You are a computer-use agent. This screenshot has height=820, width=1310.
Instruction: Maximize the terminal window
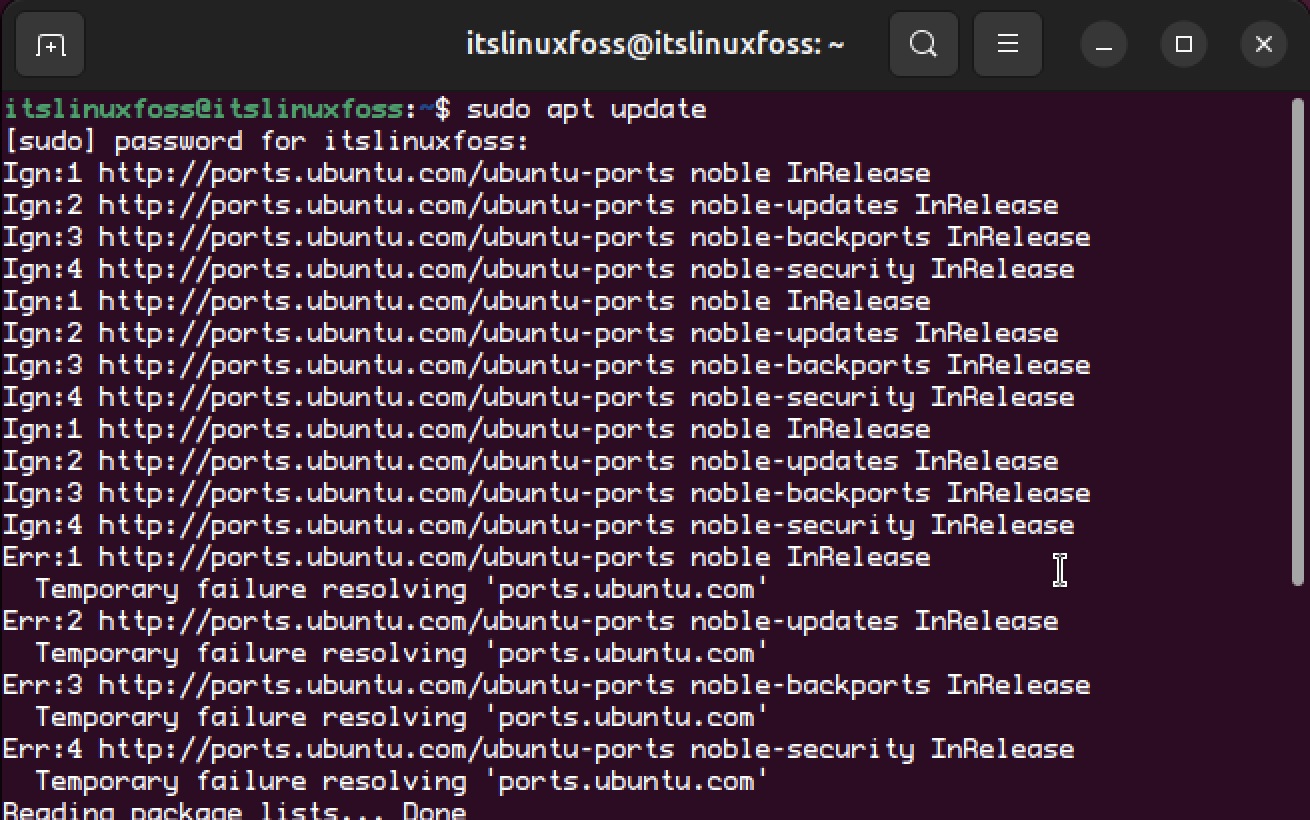[1183, 43]
